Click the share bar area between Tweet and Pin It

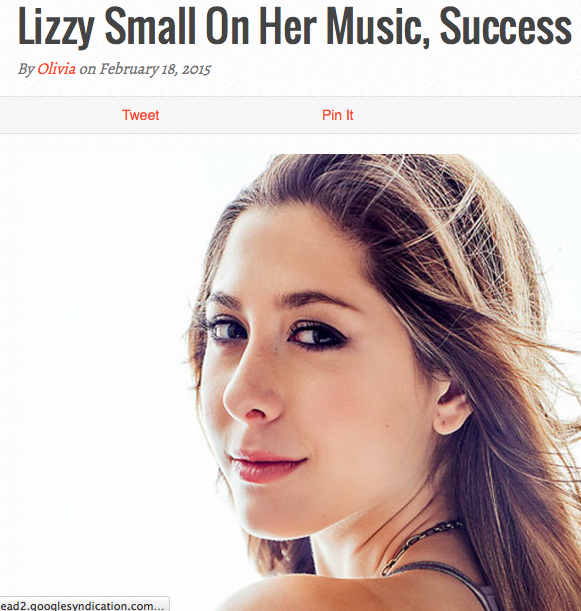tap(240, 115)
